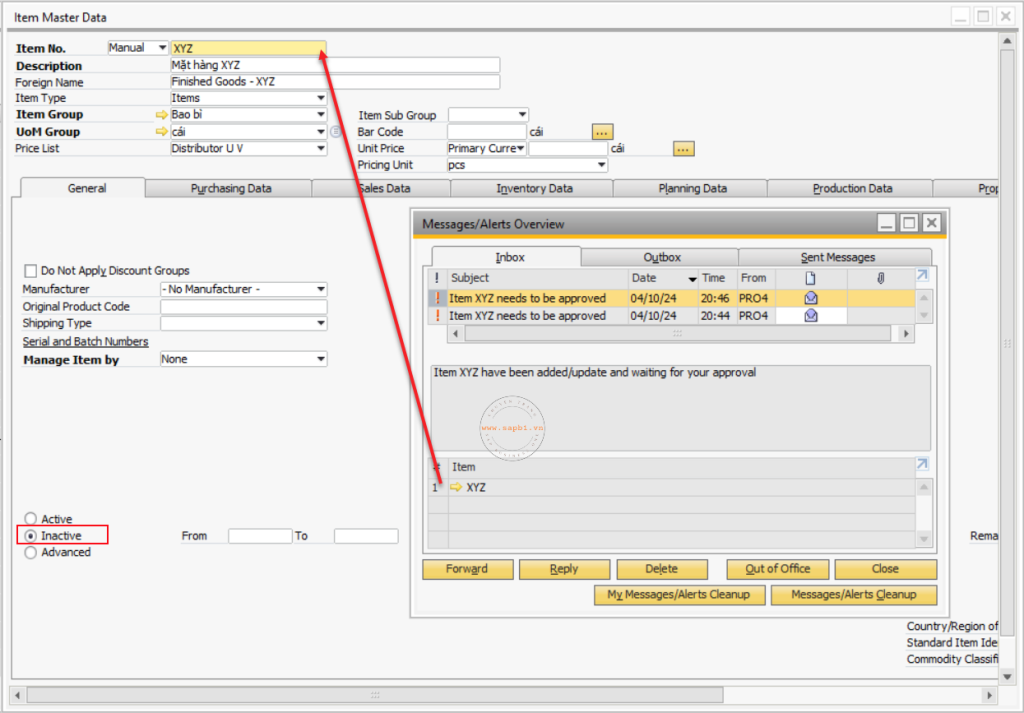Click the UoM Group yellow link arrow
Image resolution: width=1024 pixels, height=713 pixels.
(x=161, y=132)
